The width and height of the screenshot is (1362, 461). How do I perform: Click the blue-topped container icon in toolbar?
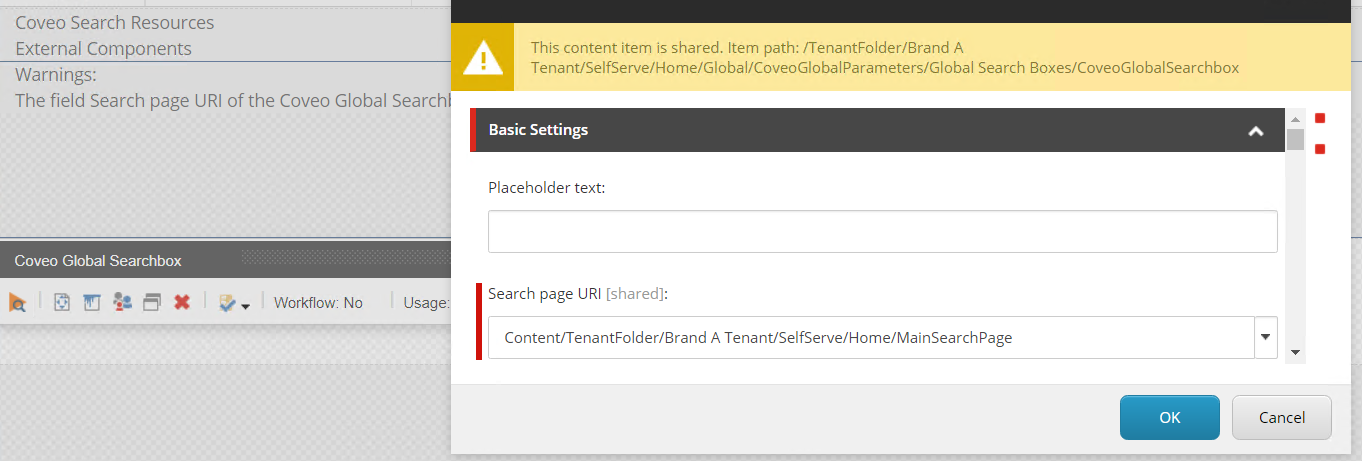[91, 302]
